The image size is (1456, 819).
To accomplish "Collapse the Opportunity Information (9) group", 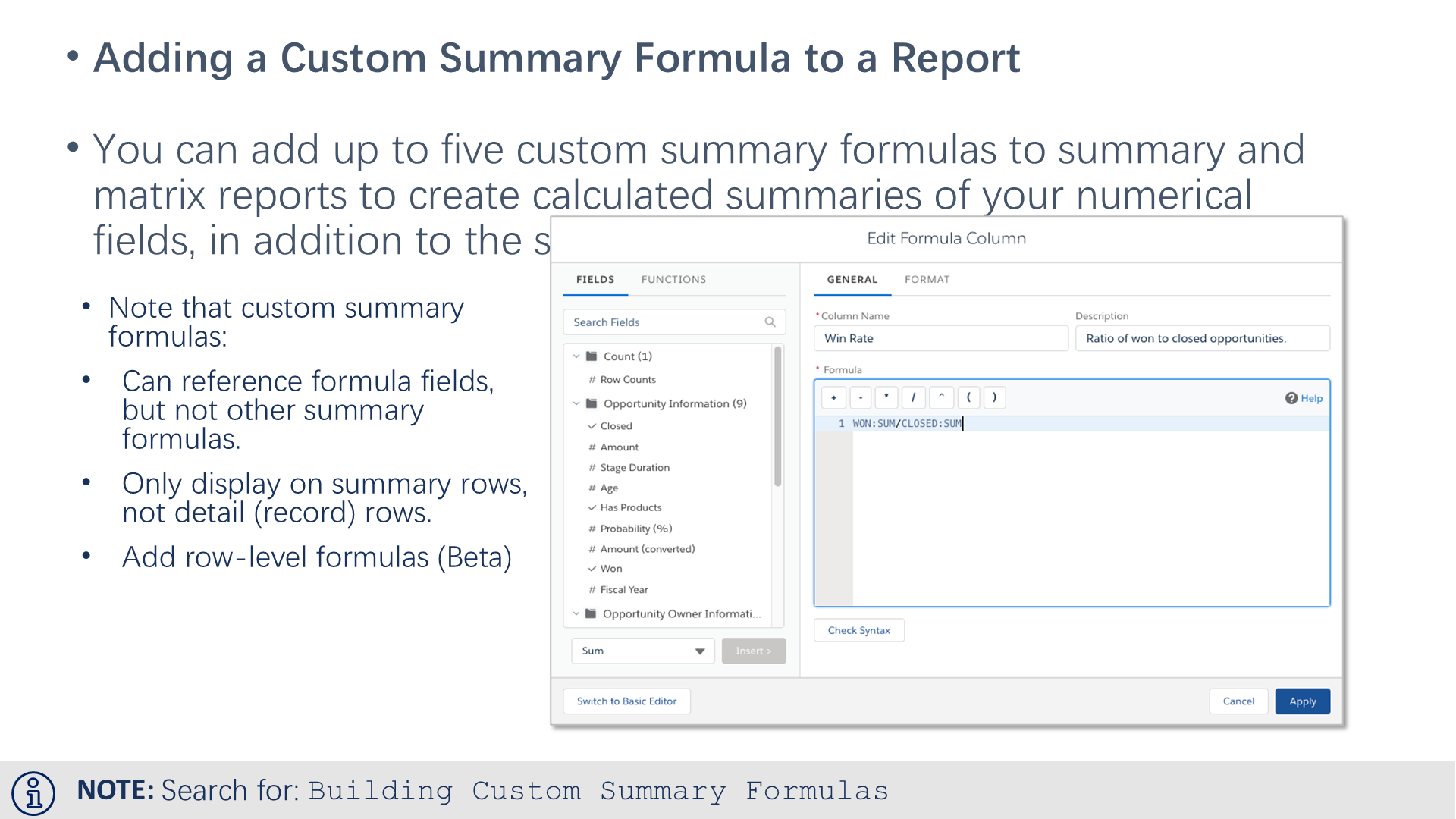I will 576,403.
